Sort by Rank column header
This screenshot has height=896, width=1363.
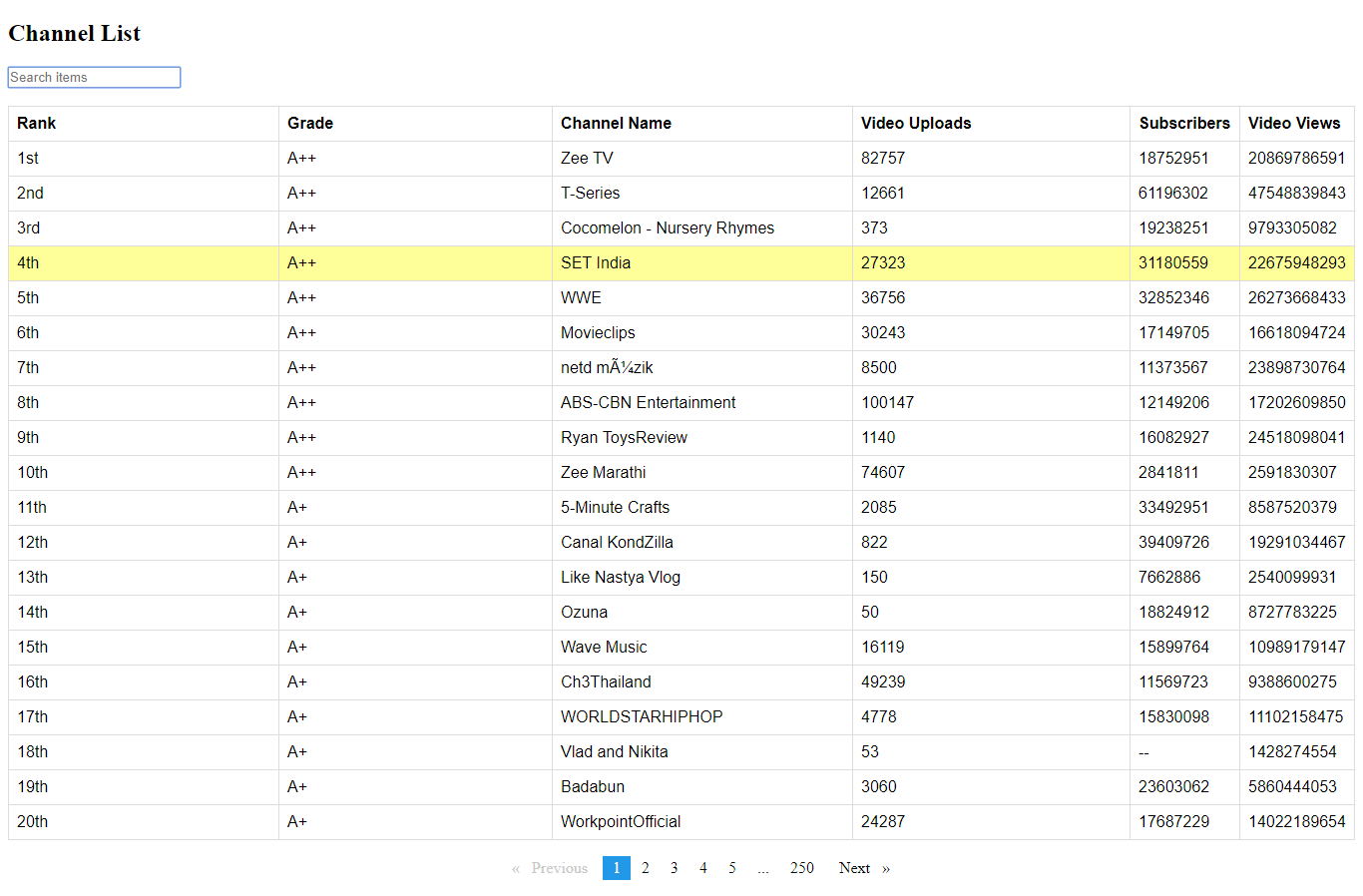coord(144,124)
